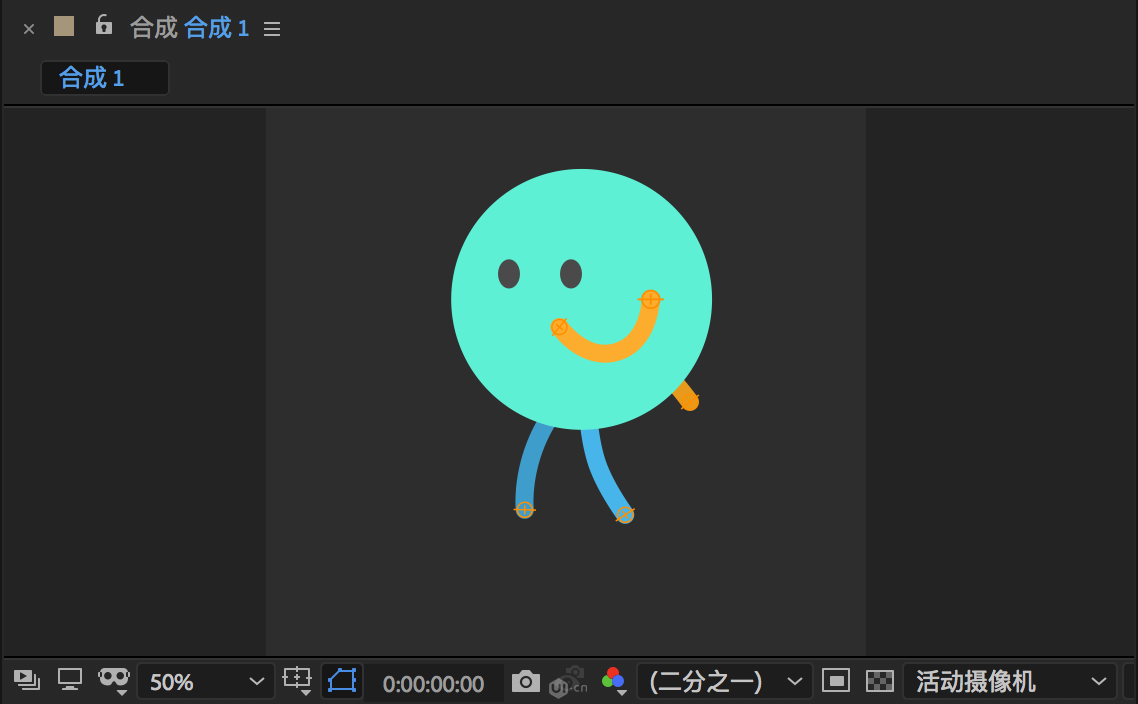The height and width of the screenshot is (704, 1138).
Task: Open the RGB show channel icon
Action: click(x=613, y=681)
